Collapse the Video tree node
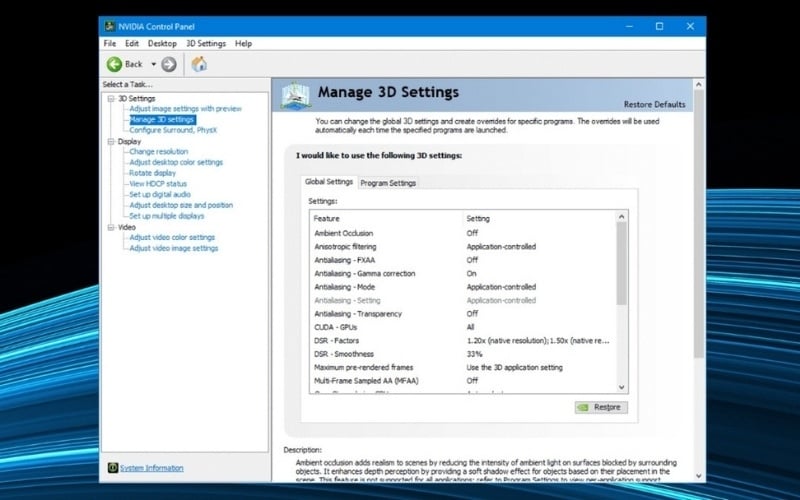Image resolution: width=800 pixels, height=500 pixels. click(111, 227)
